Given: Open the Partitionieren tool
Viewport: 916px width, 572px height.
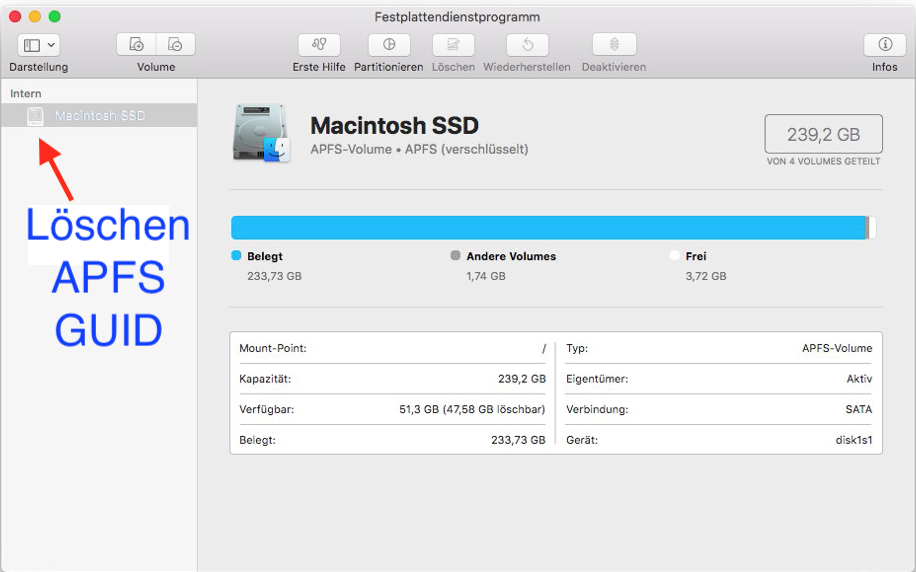Looking at the screenshot, I should (389, 45).
